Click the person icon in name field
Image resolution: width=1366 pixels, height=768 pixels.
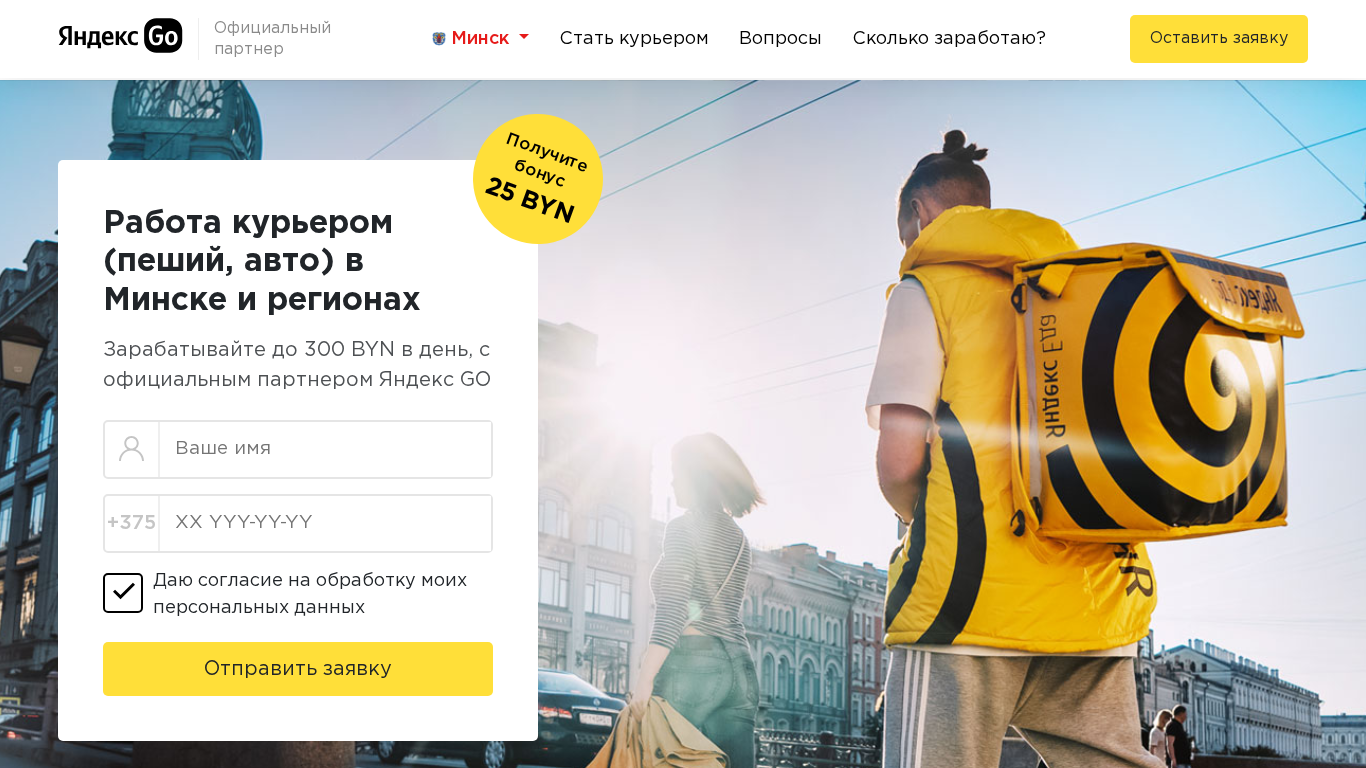pos(132,449)
